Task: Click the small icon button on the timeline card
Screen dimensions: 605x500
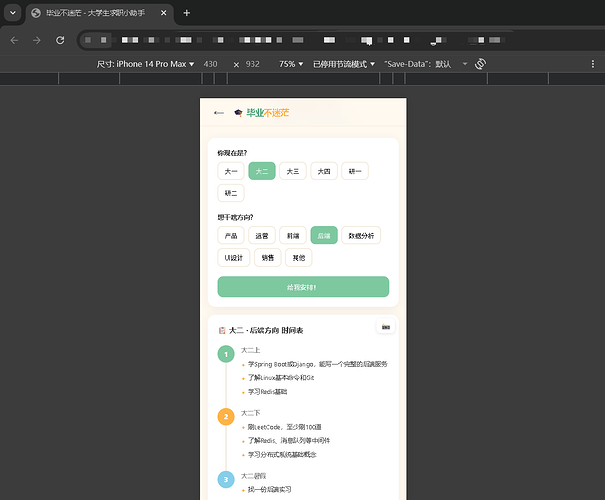Action: [x=386, y=327]
